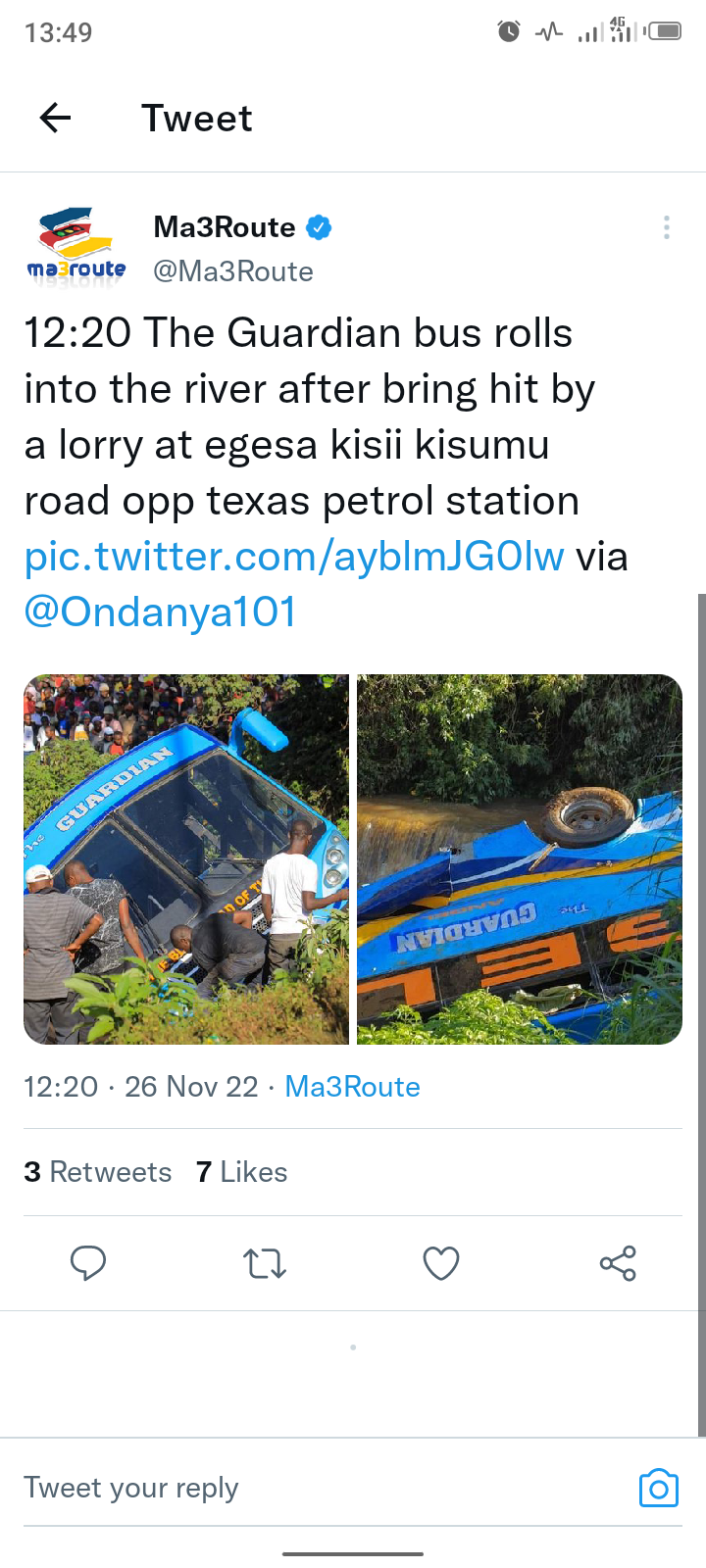Tap the Ma3Route profile avatar

76,246
